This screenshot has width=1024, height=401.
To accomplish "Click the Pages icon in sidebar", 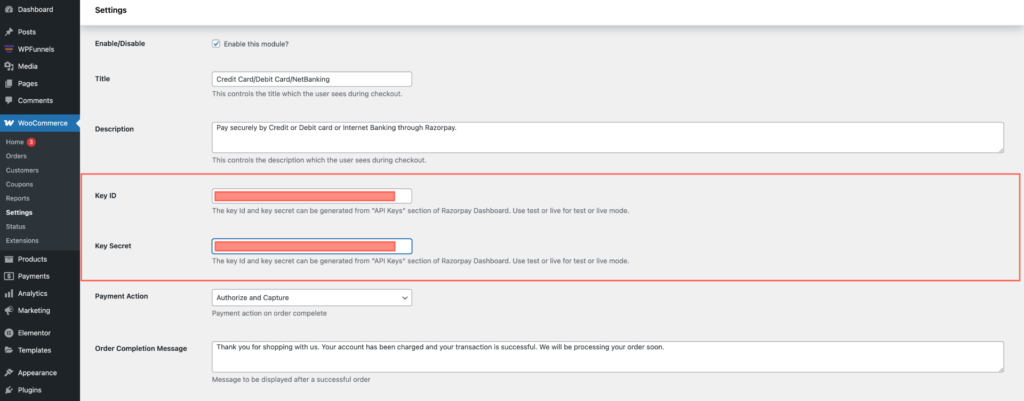I will click(x=8, y=84).
